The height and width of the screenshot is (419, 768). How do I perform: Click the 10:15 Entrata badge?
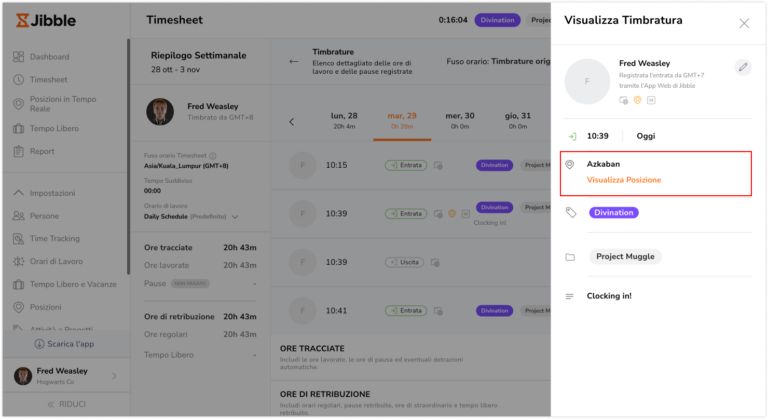[x=406, y=165]
